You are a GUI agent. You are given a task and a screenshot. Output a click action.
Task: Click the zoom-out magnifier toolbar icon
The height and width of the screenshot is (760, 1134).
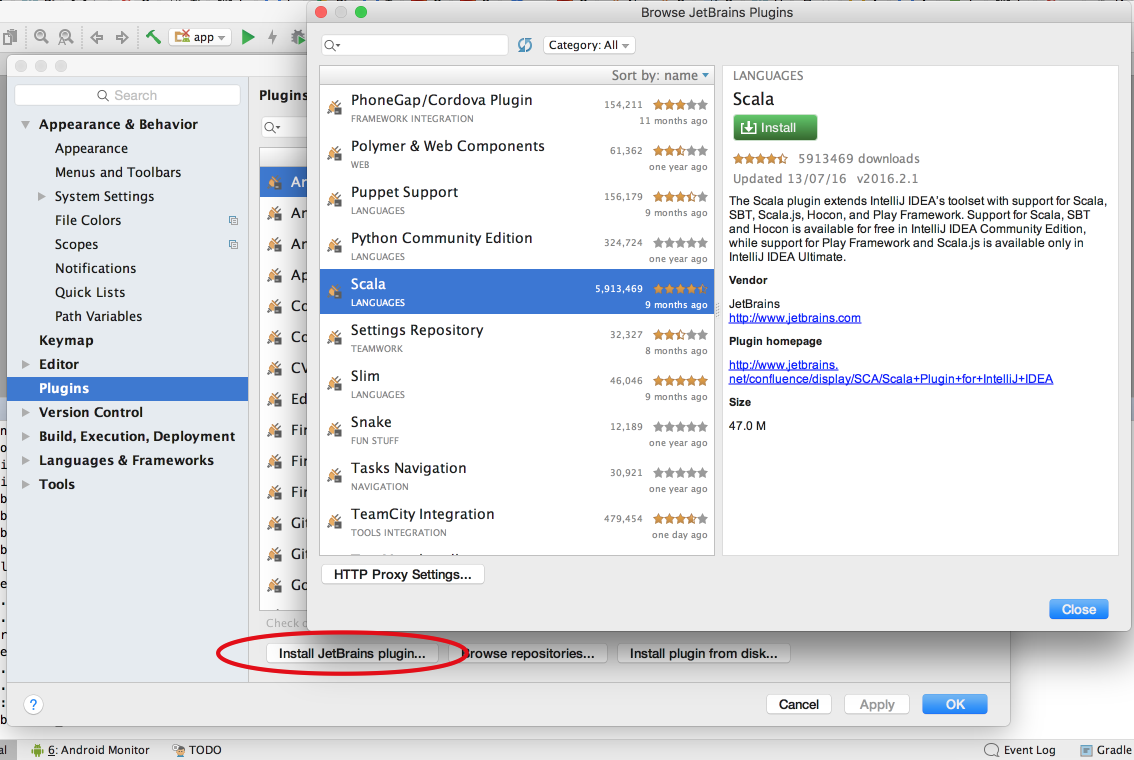[66, 36]
